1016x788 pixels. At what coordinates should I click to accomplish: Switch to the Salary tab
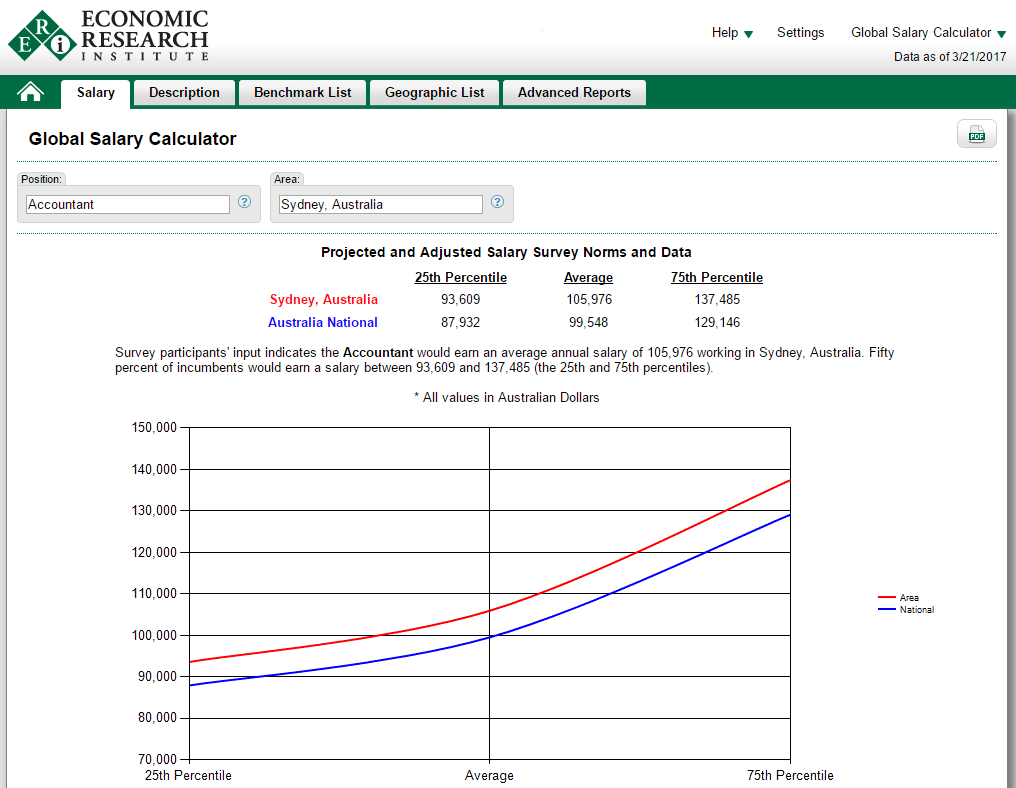(x=96, y=93)
